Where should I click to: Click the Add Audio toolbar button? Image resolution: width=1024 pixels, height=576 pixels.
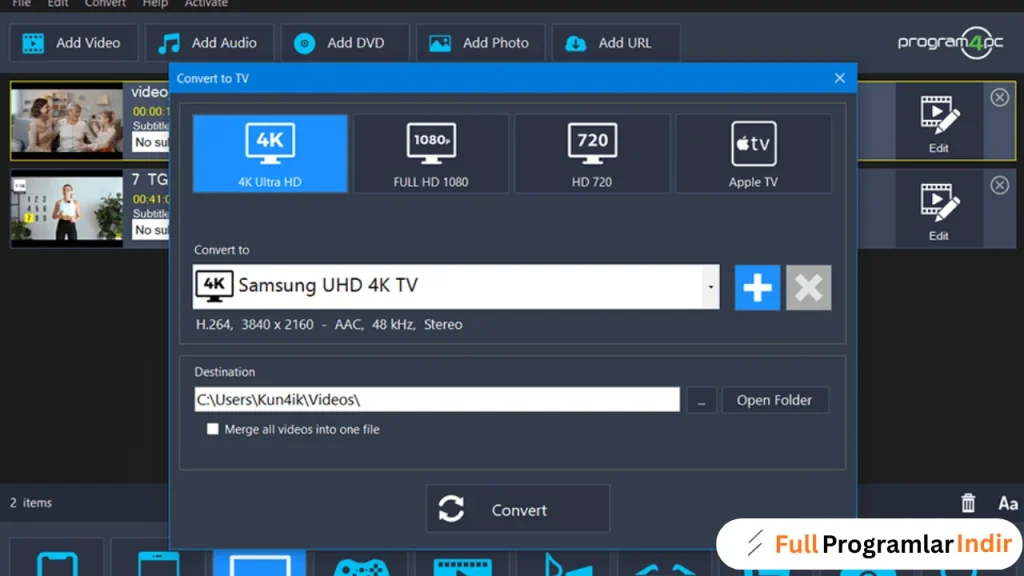coord(209,43)
